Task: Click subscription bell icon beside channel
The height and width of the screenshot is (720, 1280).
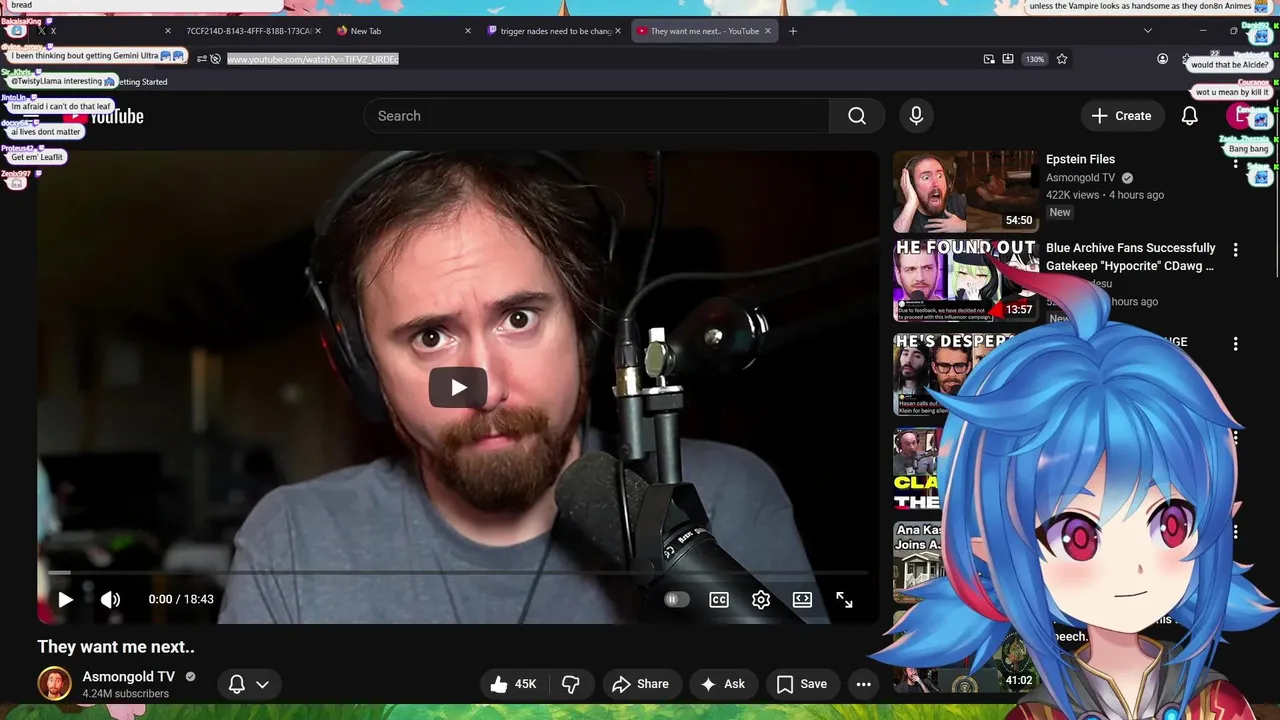Action: (237, 684)
